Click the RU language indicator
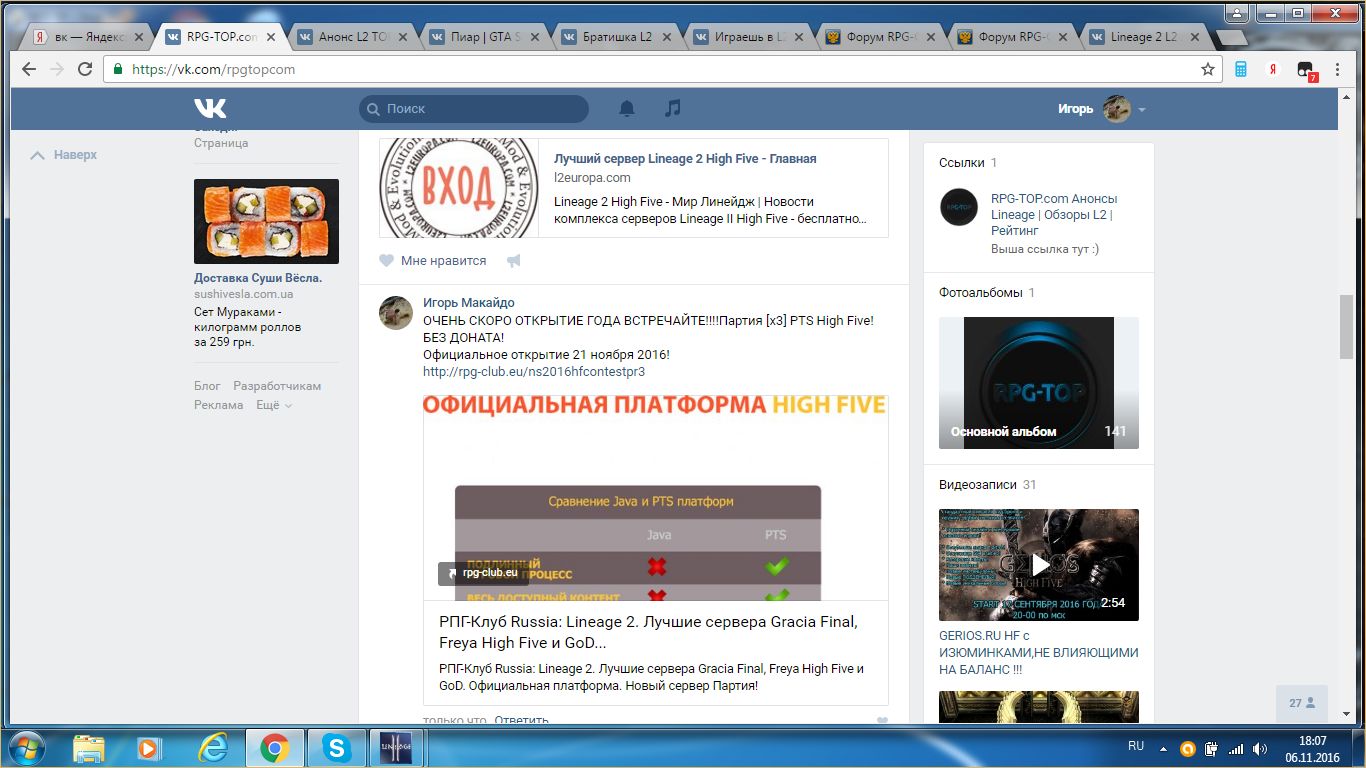The image size is (1366, 768). click(x=1136, y=746)
